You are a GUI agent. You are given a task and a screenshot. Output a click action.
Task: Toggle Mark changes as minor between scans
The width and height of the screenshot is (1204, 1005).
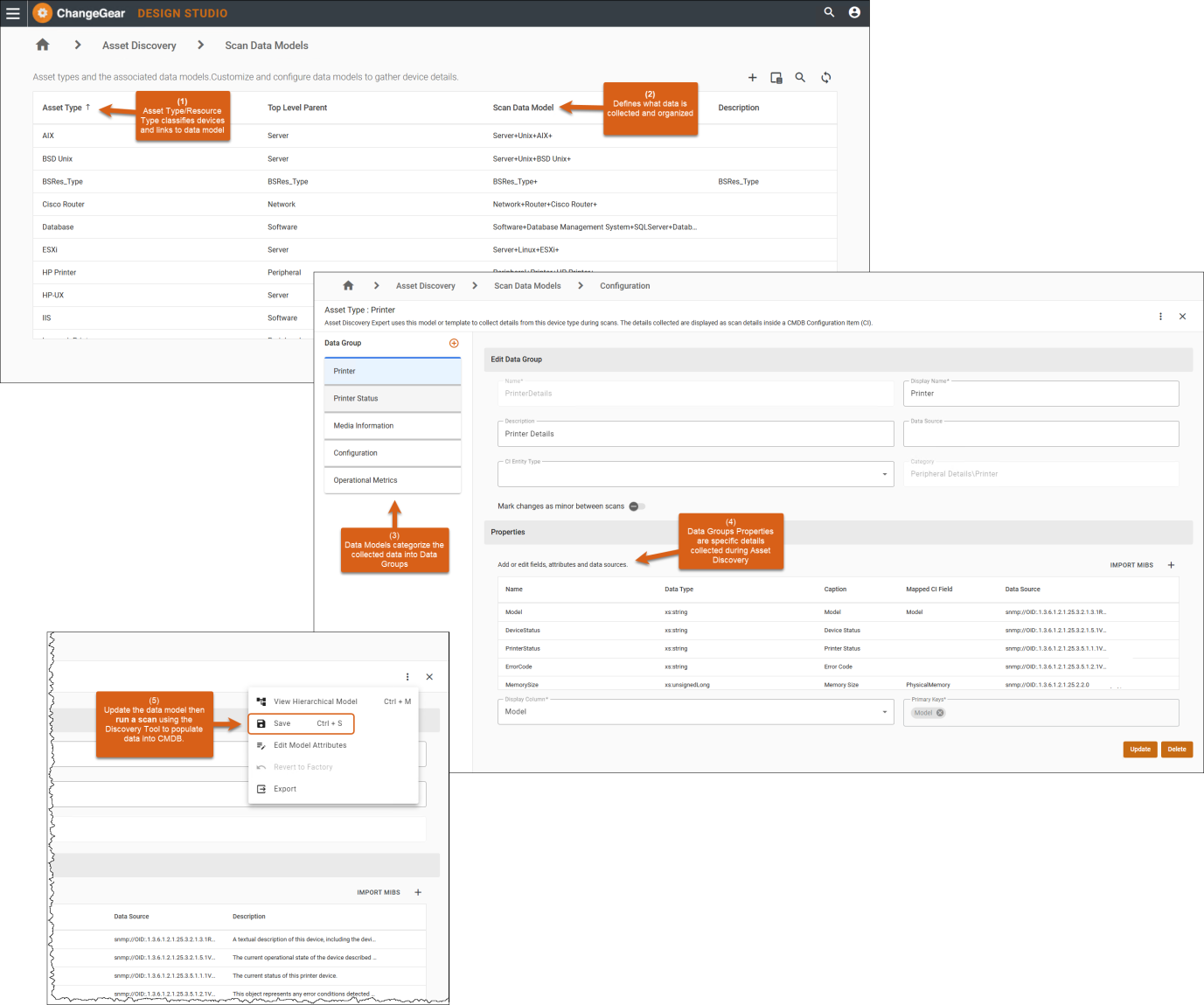637,506
